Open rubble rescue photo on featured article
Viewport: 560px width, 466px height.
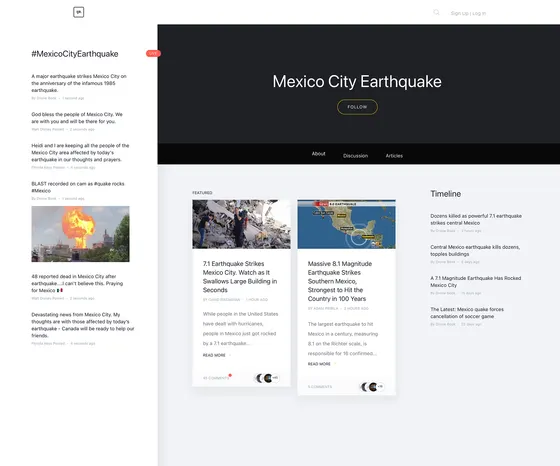pyautogui.click(x=241, y=224)
